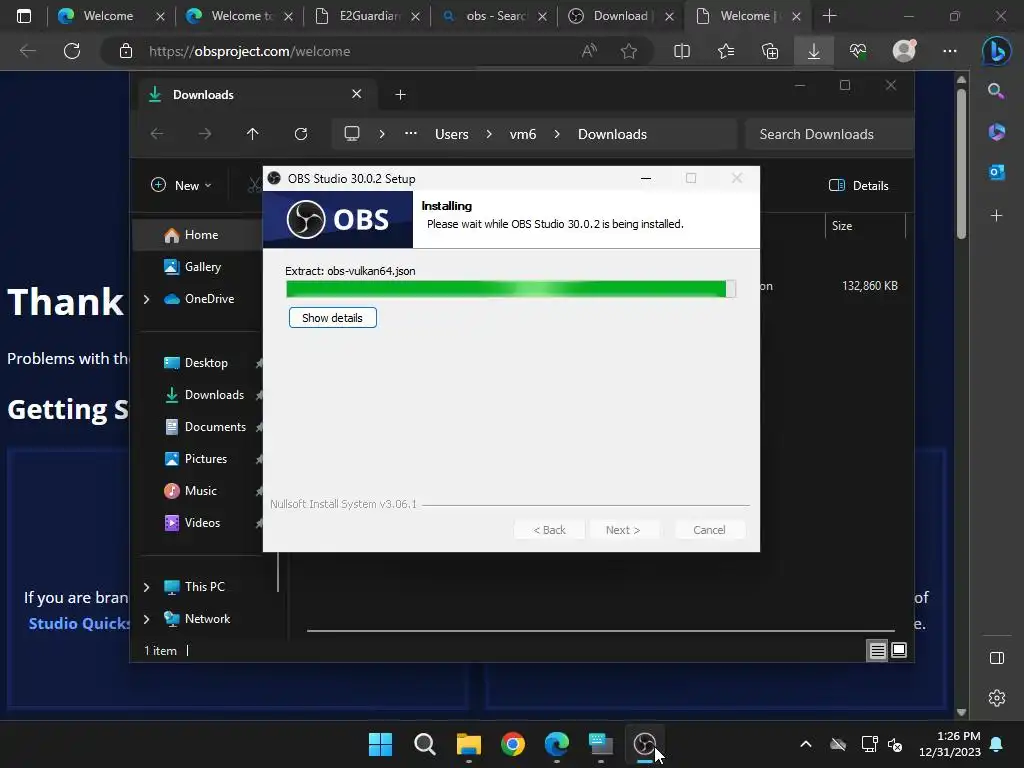The height and width of the screenshot is (768, 1024).
Task: Open the Edge profile avatar
Action: [x=904, y=50]
